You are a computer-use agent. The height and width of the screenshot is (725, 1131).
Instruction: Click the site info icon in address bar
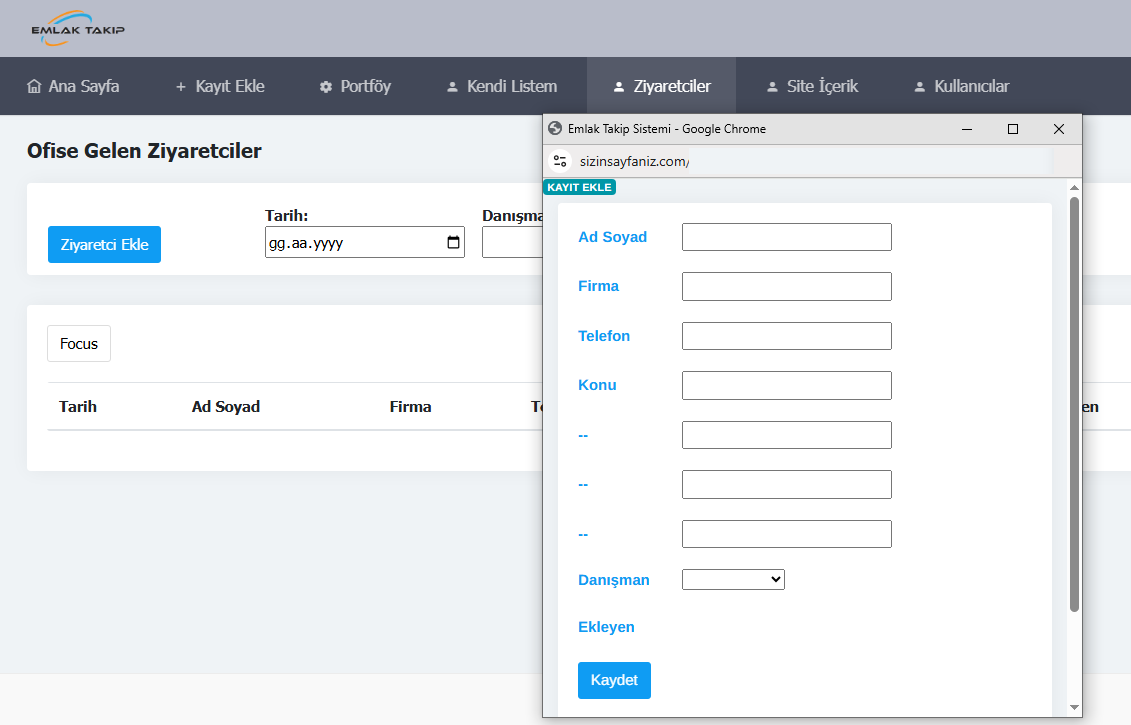560,161
